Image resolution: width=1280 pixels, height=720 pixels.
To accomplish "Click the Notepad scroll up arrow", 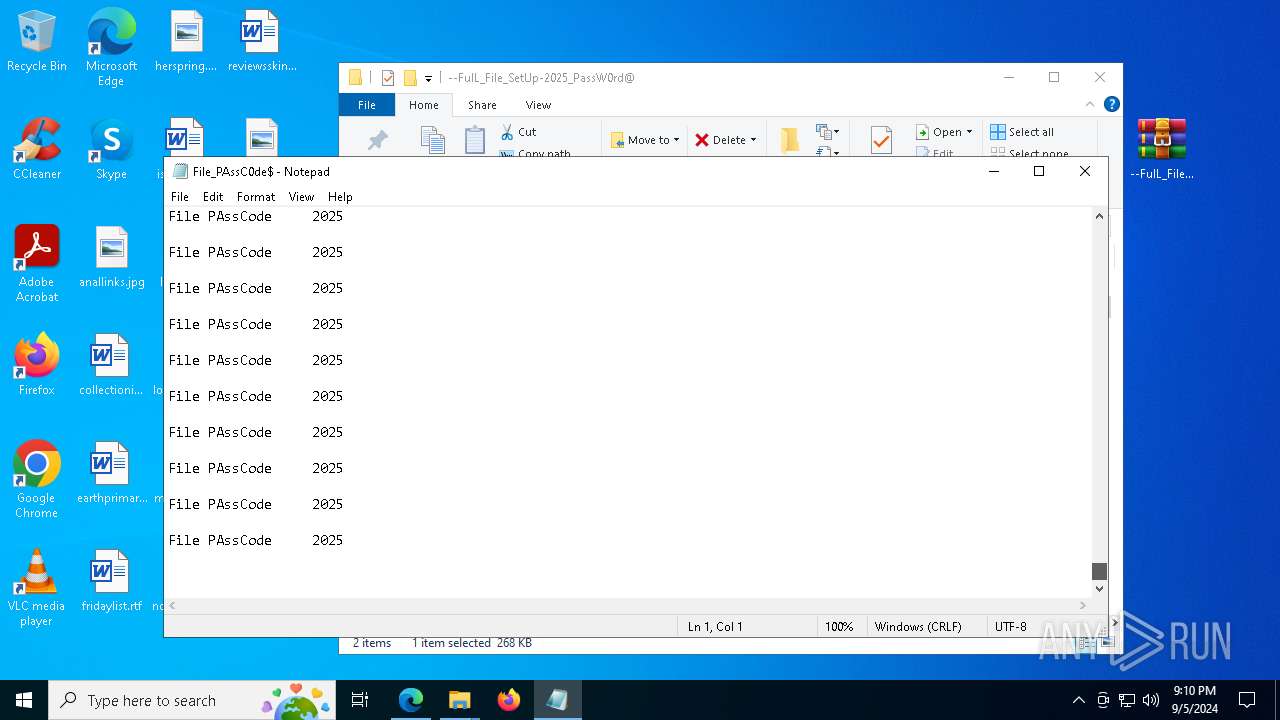I will pyautogui.click(x=1099, y=216).
